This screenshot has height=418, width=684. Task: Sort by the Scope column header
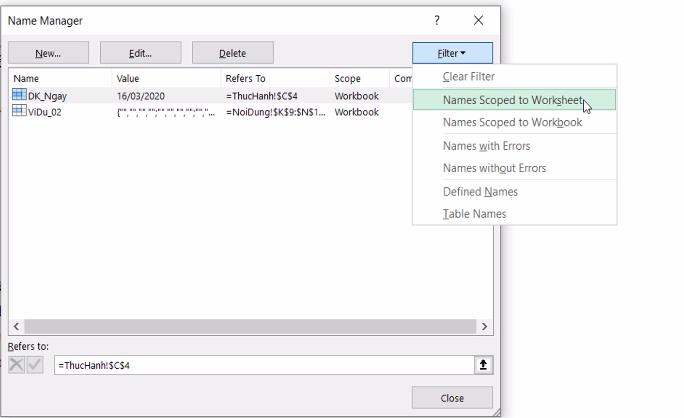tap(347, 79)
